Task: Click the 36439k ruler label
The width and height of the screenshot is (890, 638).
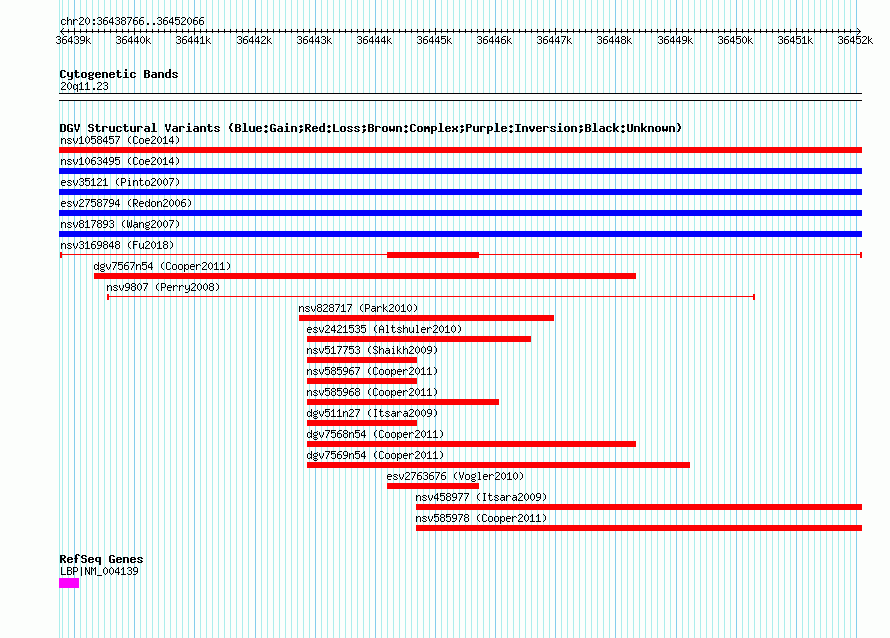Action: 73,40
